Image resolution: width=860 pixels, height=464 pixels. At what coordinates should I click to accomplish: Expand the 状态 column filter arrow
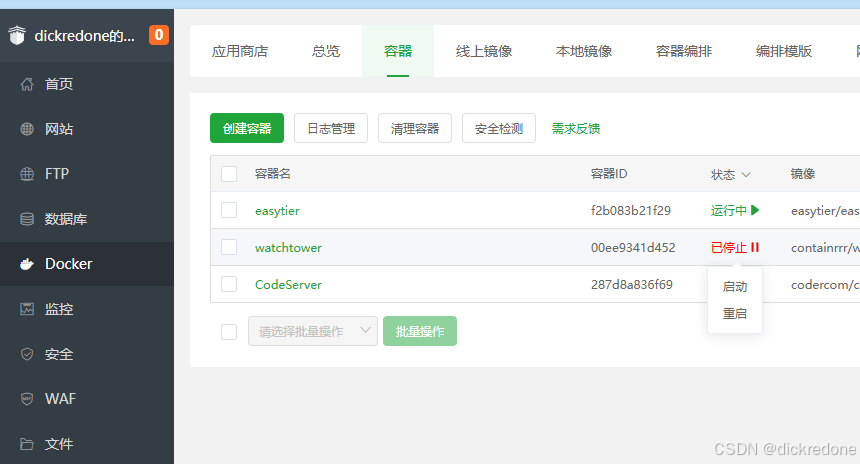coord(746,174)
